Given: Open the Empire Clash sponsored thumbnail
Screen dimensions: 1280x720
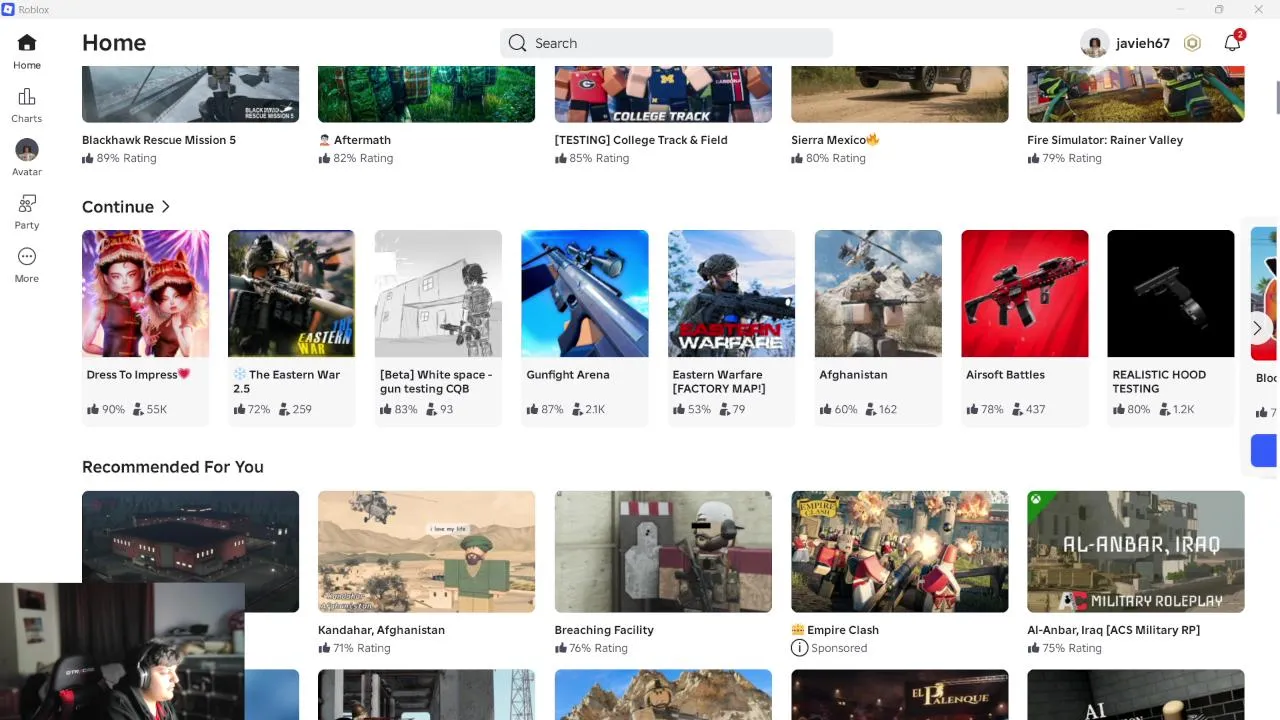Looking at the screenshot, I should (x=900, y=551).
